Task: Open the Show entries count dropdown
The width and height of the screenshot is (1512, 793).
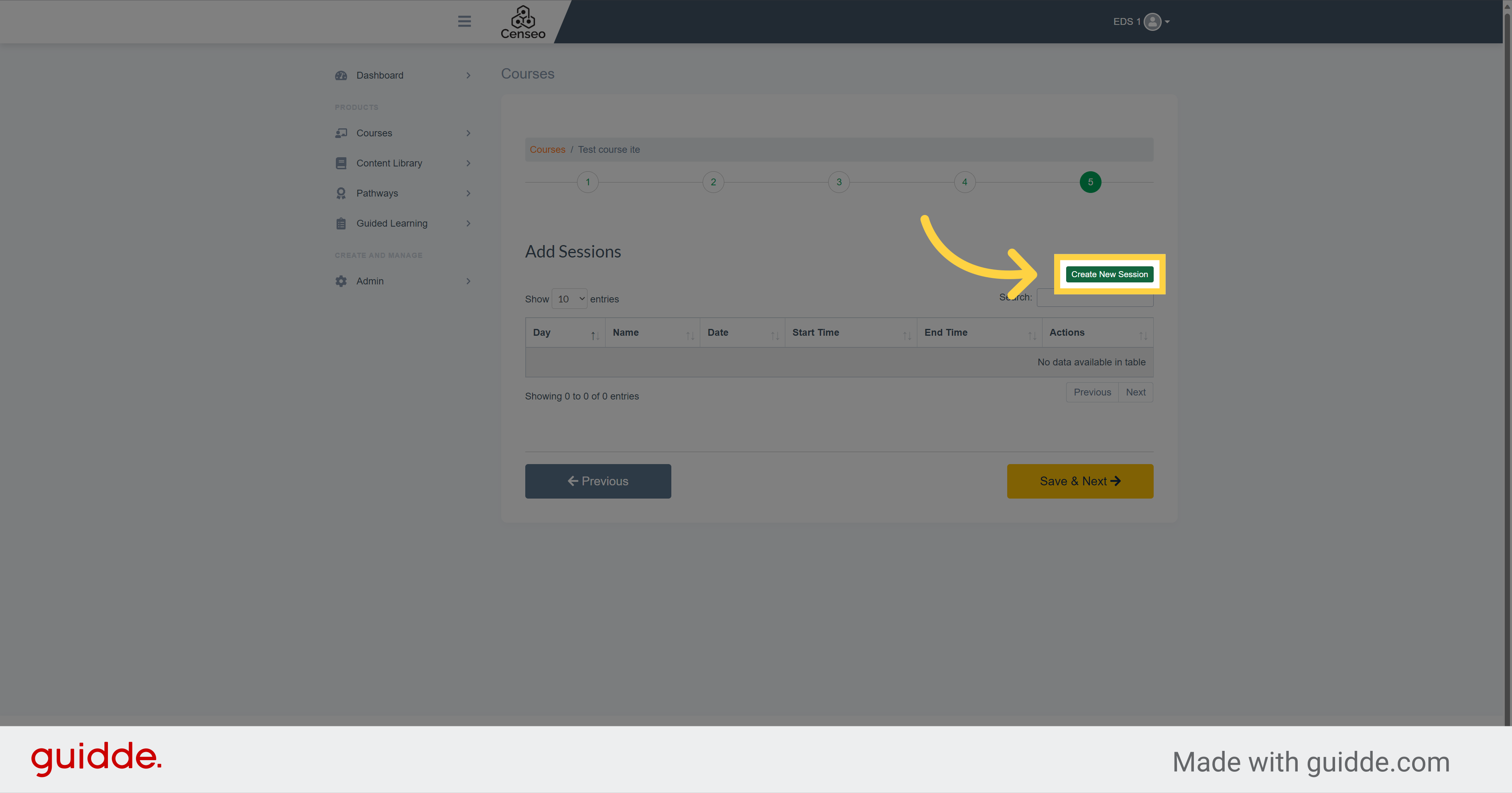Action: 569,299
